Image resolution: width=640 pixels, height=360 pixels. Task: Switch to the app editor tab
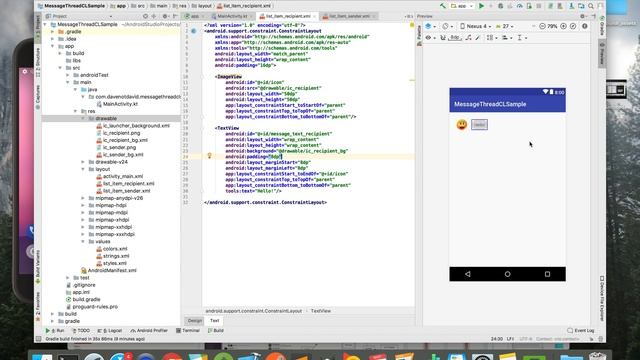[x=194, y=16]
